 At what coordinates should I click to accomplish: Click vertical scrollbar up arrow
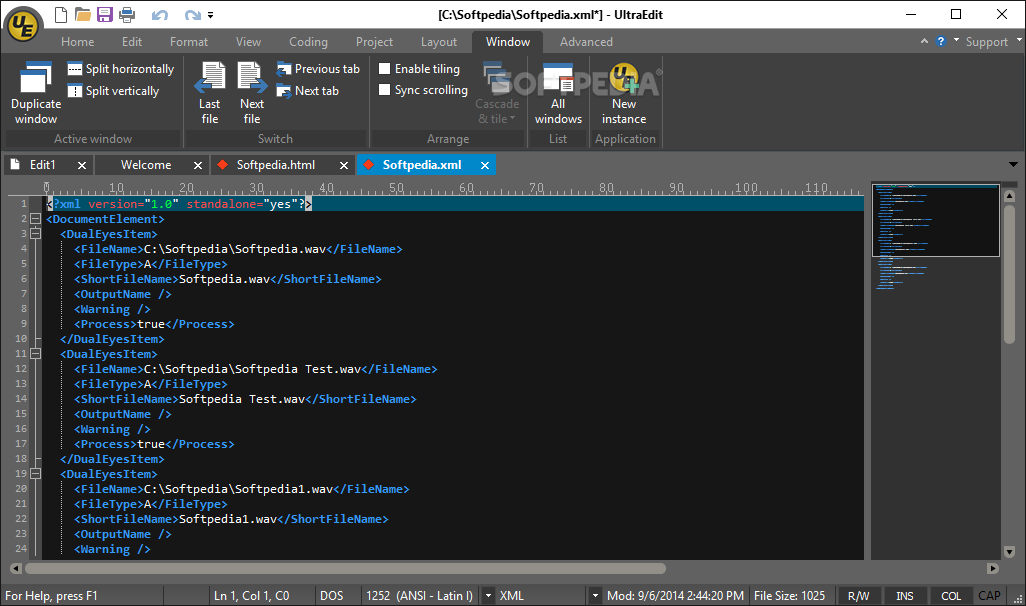pyautogui.click(x=1009, y=196)
